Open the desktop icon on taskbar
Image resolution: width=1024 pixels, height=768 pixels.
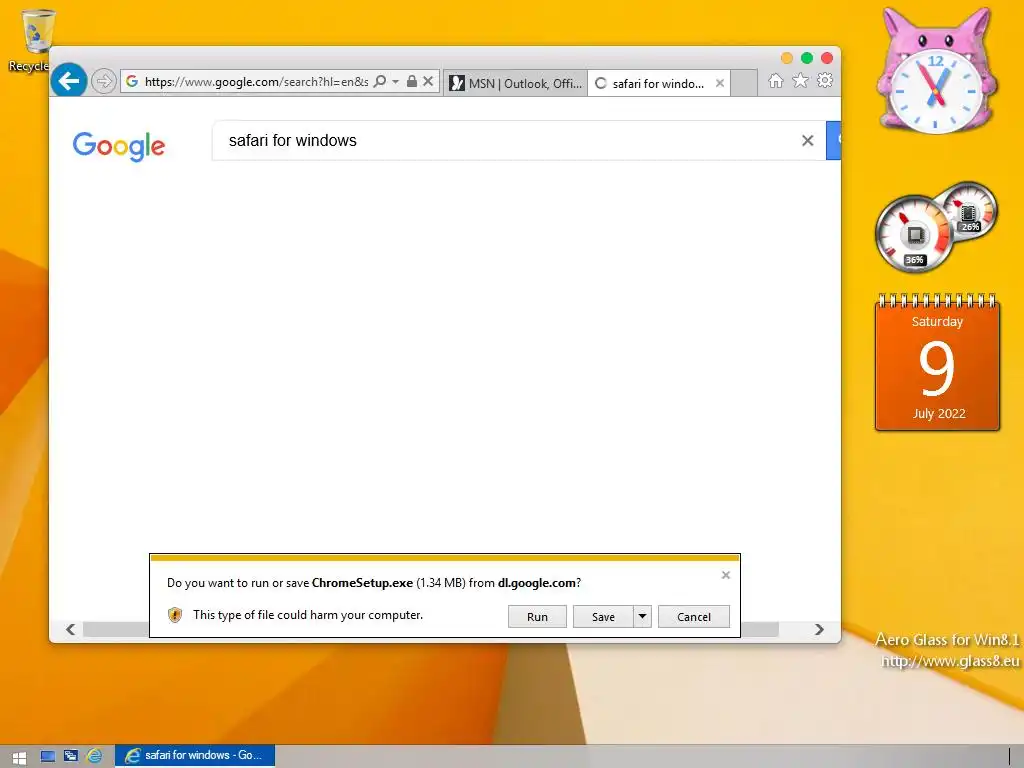[48, 756]
